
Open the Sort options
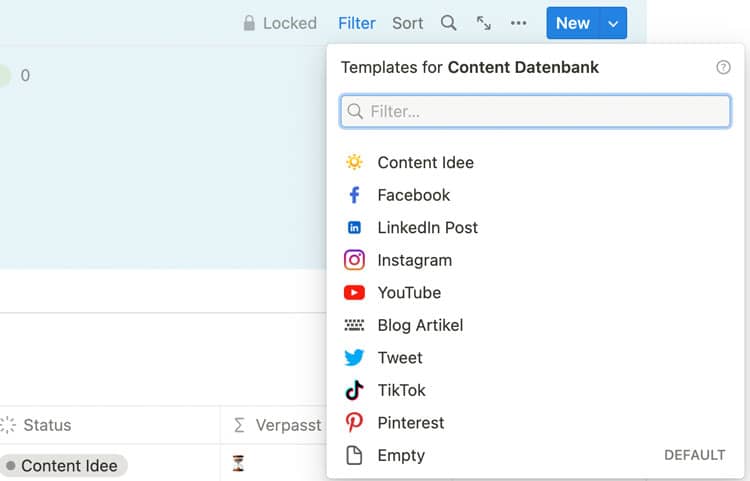(x=407, y=23)
